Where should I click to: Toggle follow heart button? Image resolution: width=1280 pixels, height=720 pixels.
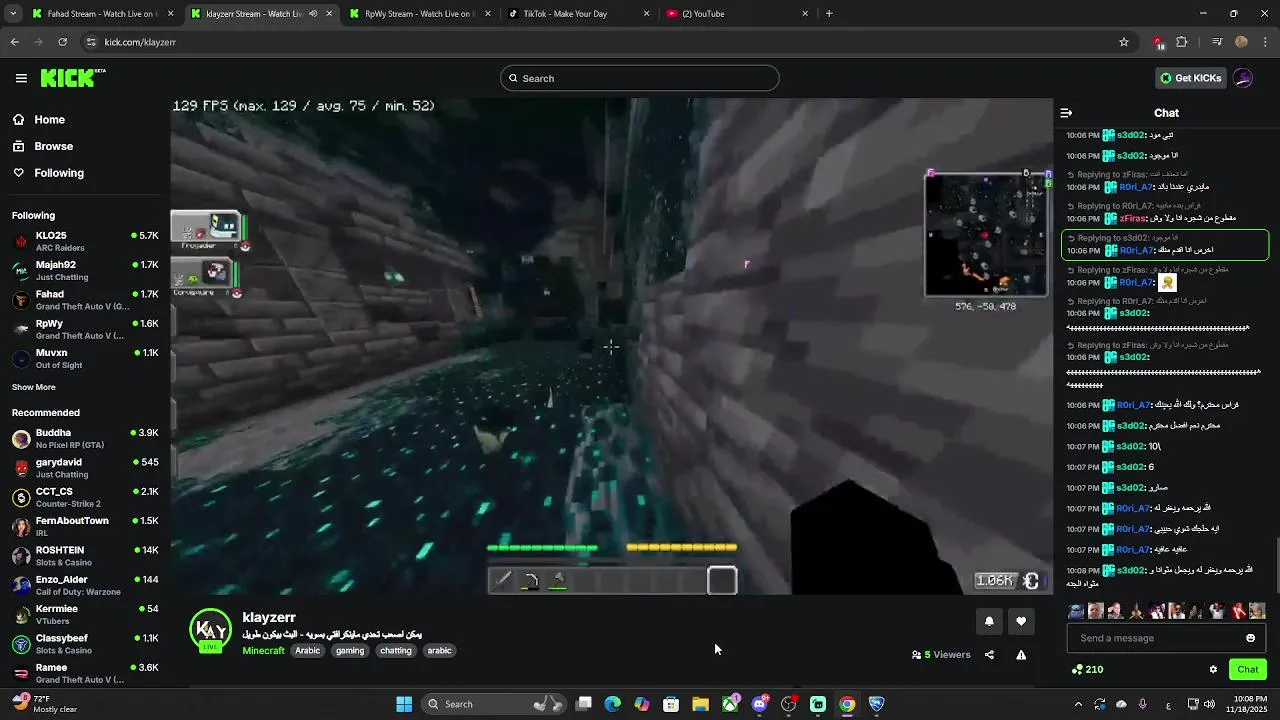1021,621
